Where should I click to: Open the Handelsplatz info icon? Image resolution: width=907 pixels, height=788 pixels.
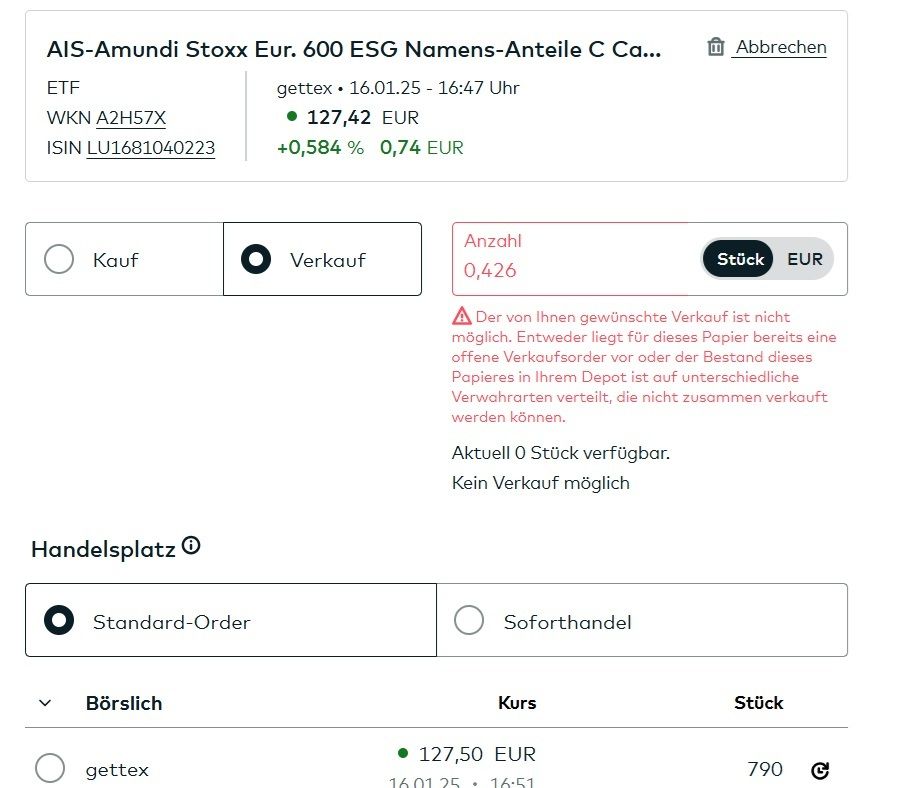(x=191, y=546)
